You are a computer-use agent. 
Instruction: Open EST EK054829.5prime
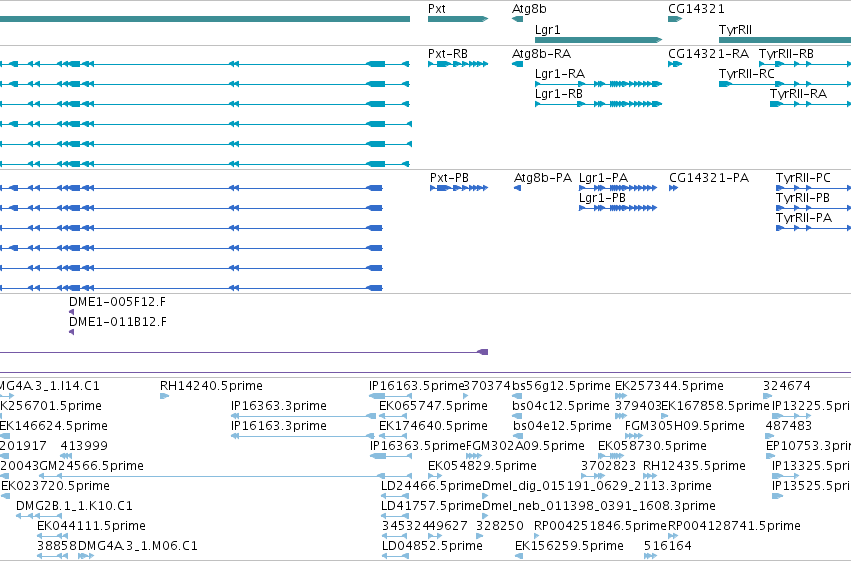click(435, 476)
